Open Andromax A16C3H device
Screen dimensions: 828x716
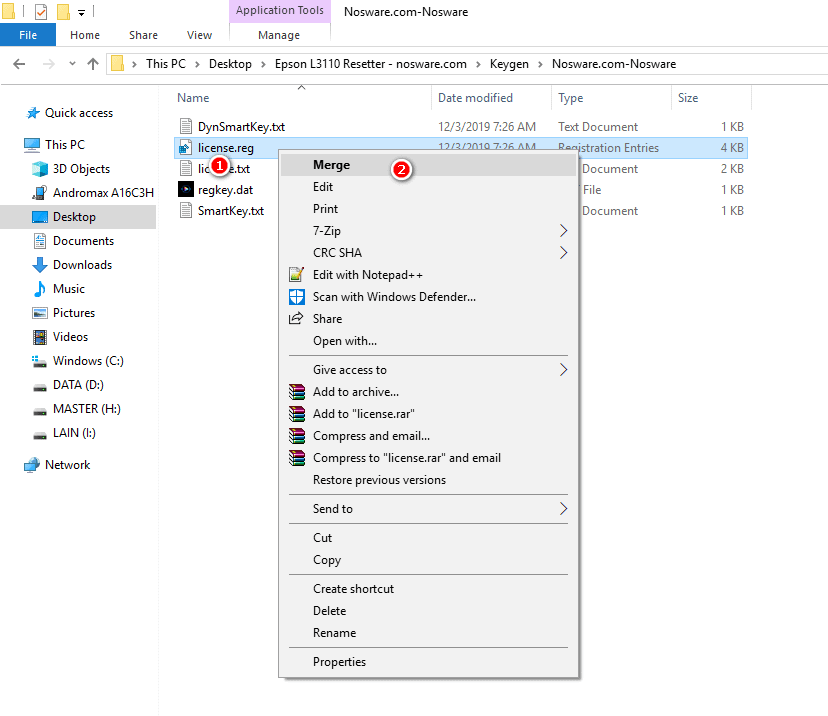coord(103,193)
